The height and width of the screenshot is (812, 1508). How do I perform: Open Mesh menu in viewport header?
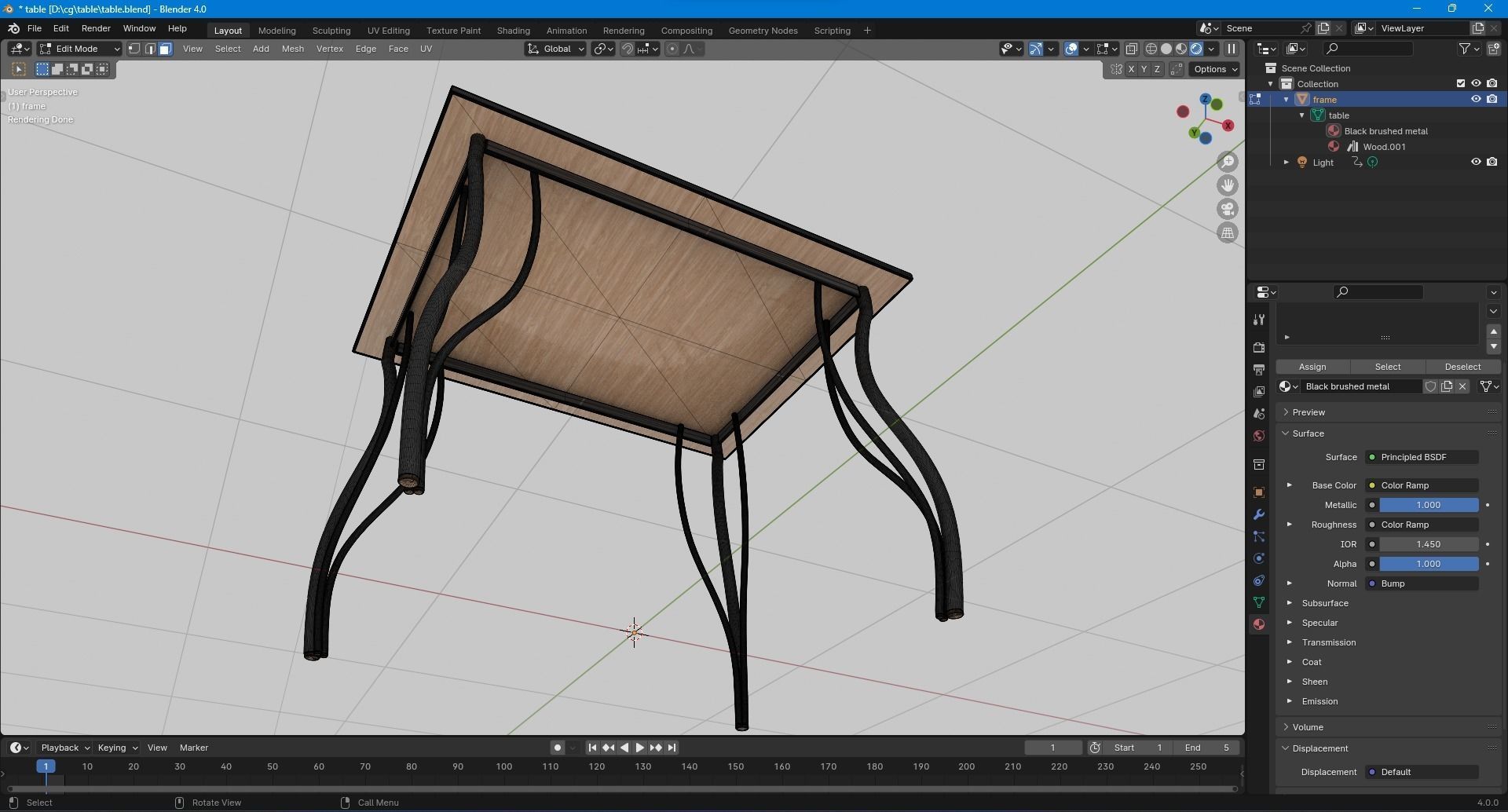click(292, 49)
